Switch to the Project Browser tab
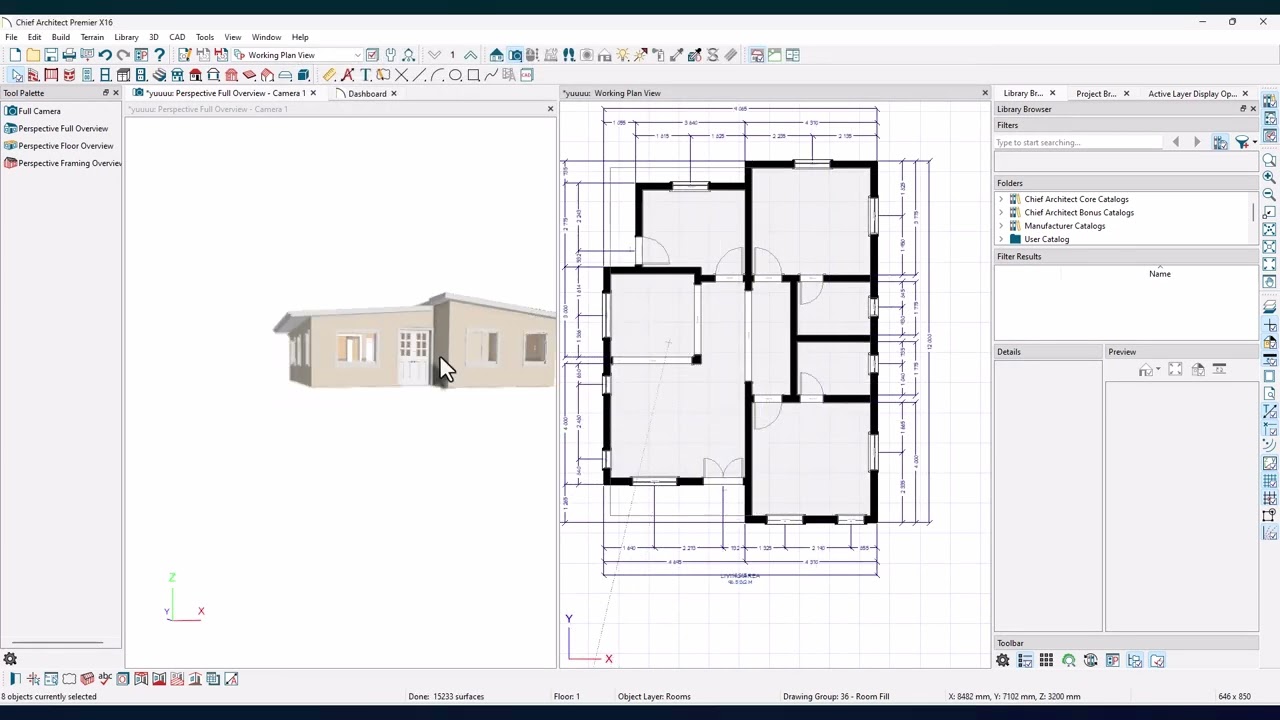The height and width of the screenshot is (720, 1280). coord(1096,93)
